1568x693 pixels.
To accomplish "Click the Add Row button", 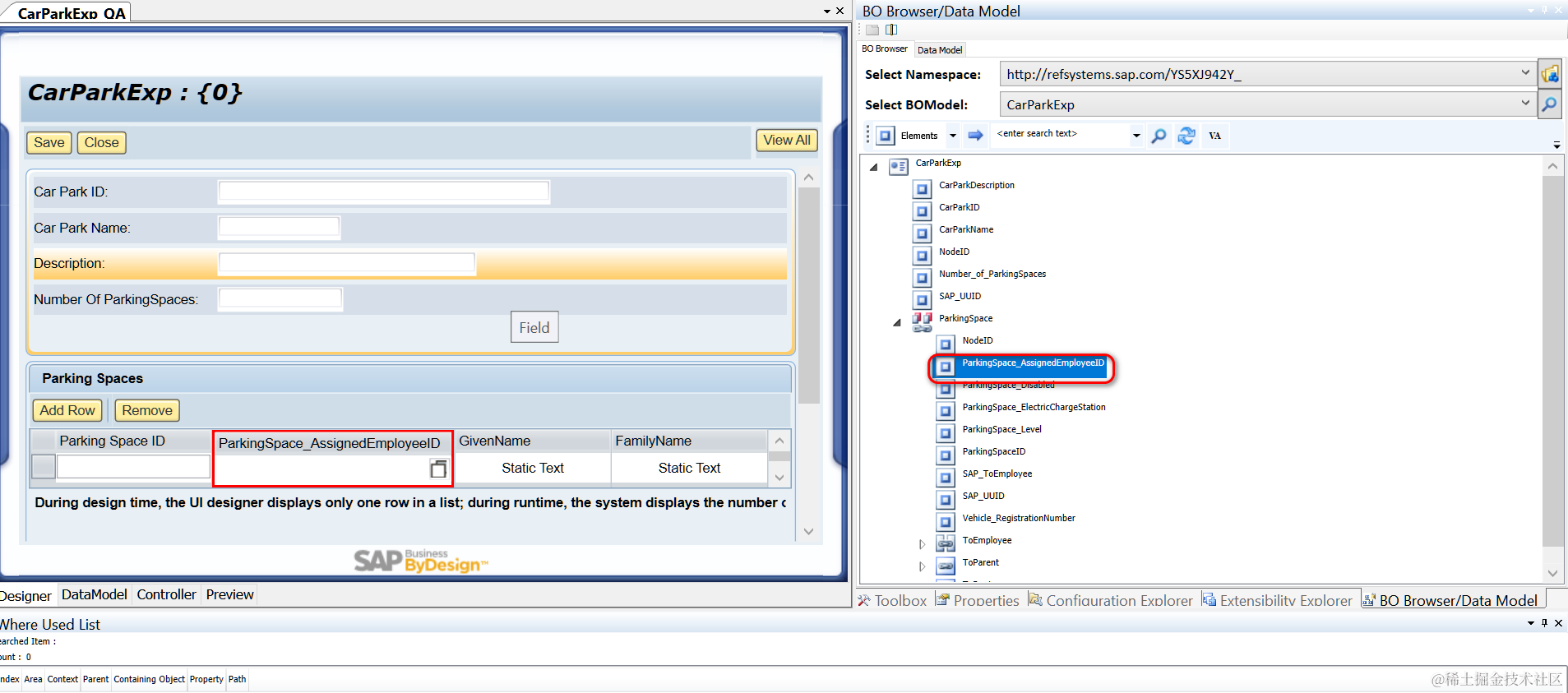I will pyautogui.click(x=67, y=410).
